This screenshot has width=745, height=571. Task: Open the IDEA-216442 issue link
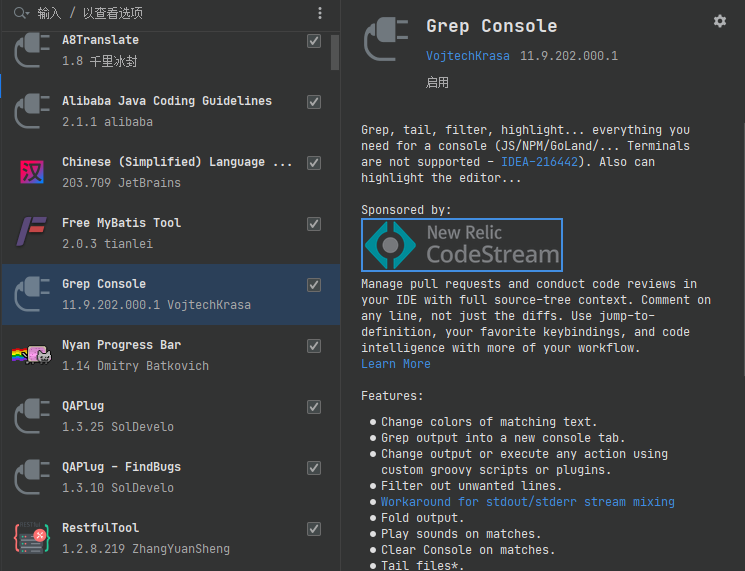[539, 162]
